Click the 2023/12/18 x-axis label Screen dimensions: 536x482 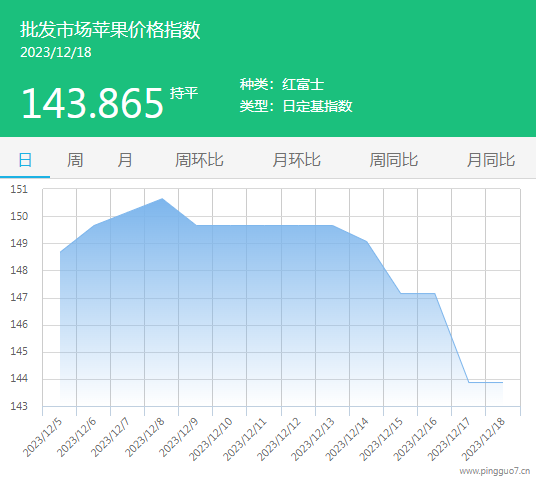click(x=483, y=439)
